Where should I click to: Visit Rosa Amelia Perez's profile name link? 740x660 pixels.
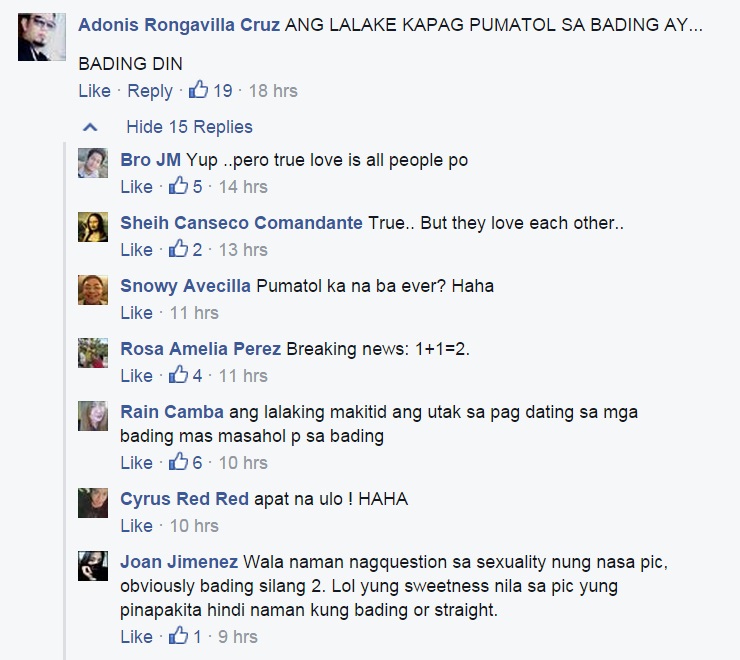[x=201, y=349]
